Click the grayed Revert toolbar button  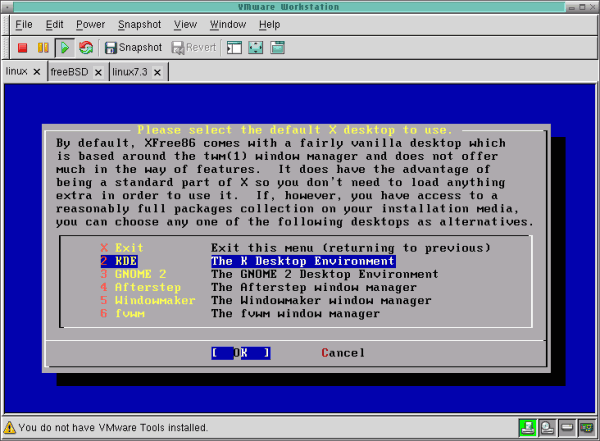(x=194, y=48)
